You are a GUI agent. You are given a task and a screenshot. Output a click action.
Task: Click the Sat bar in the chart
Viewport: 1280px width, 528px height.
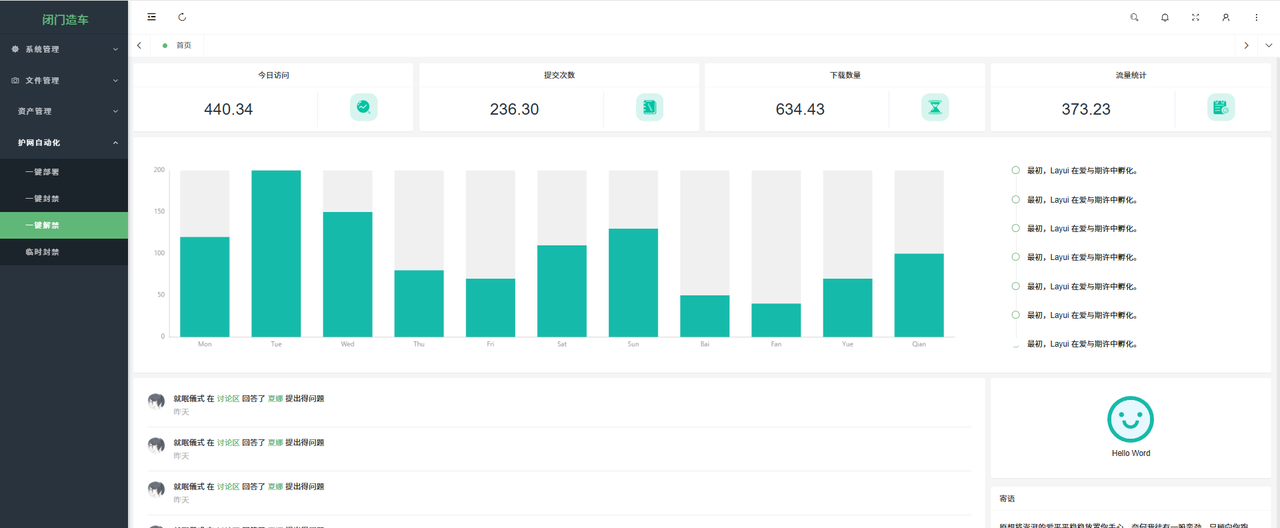coord(562,291)
